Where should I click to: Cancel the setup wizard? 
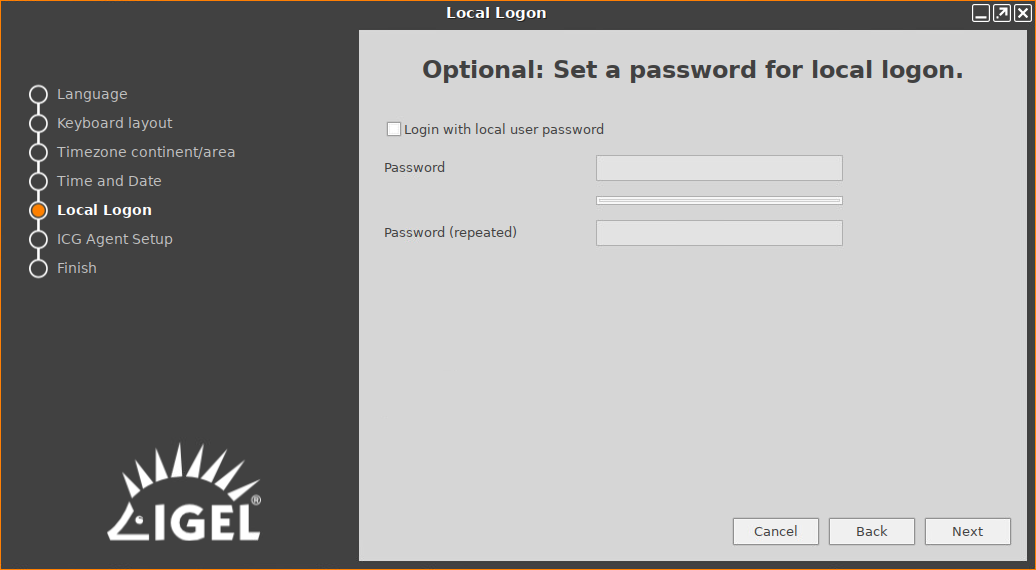775,531
